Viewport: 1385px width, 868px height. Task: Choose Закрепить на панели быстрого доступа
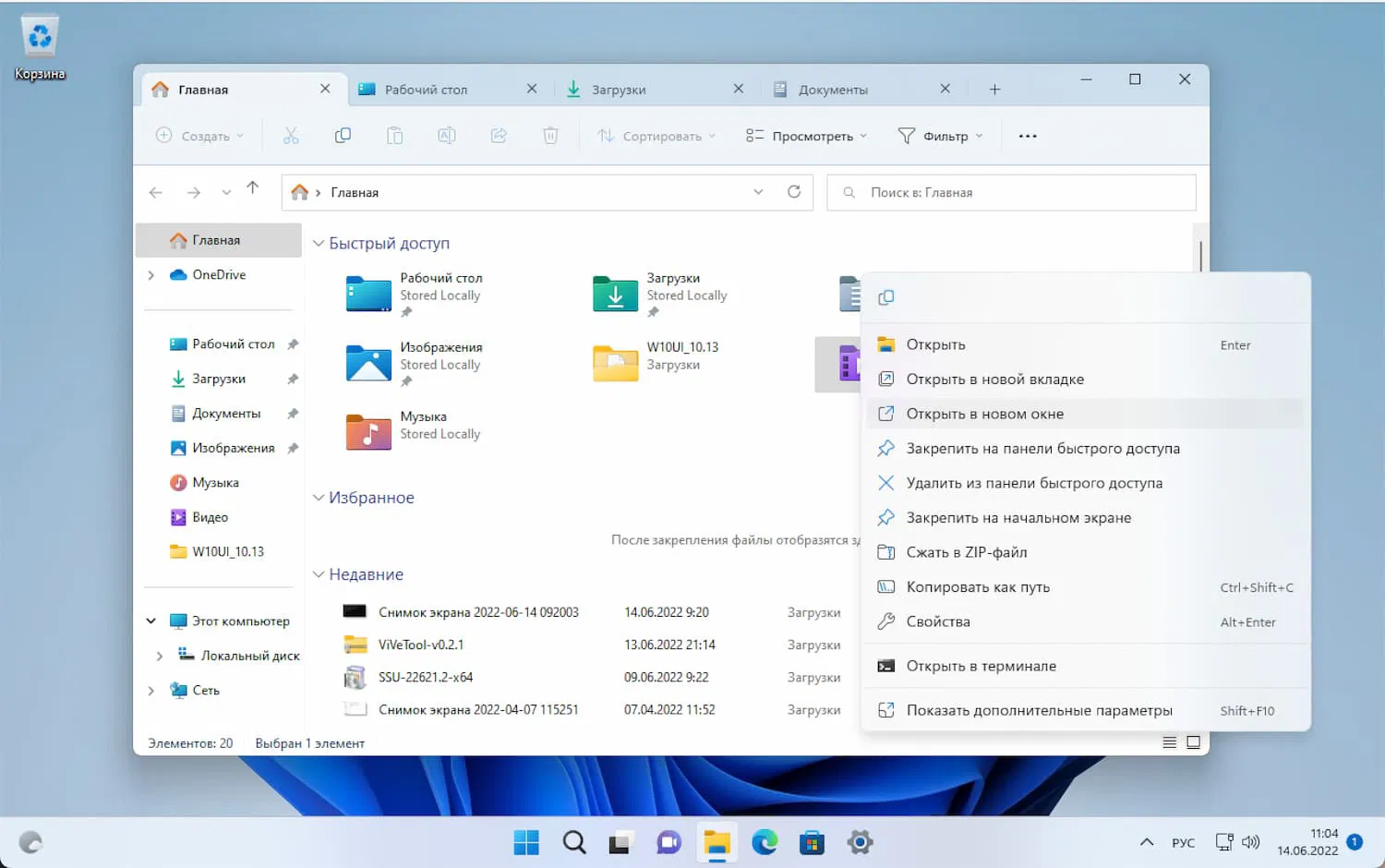tap(1086, 449)
